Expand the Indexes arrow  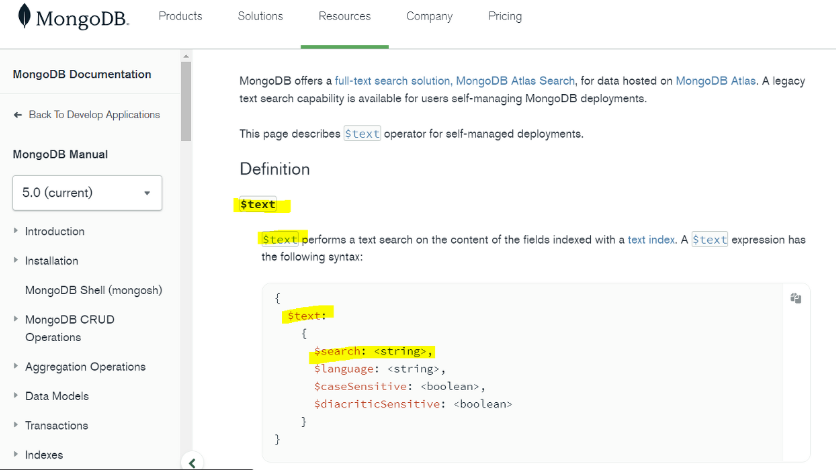[x=15, y=454]
